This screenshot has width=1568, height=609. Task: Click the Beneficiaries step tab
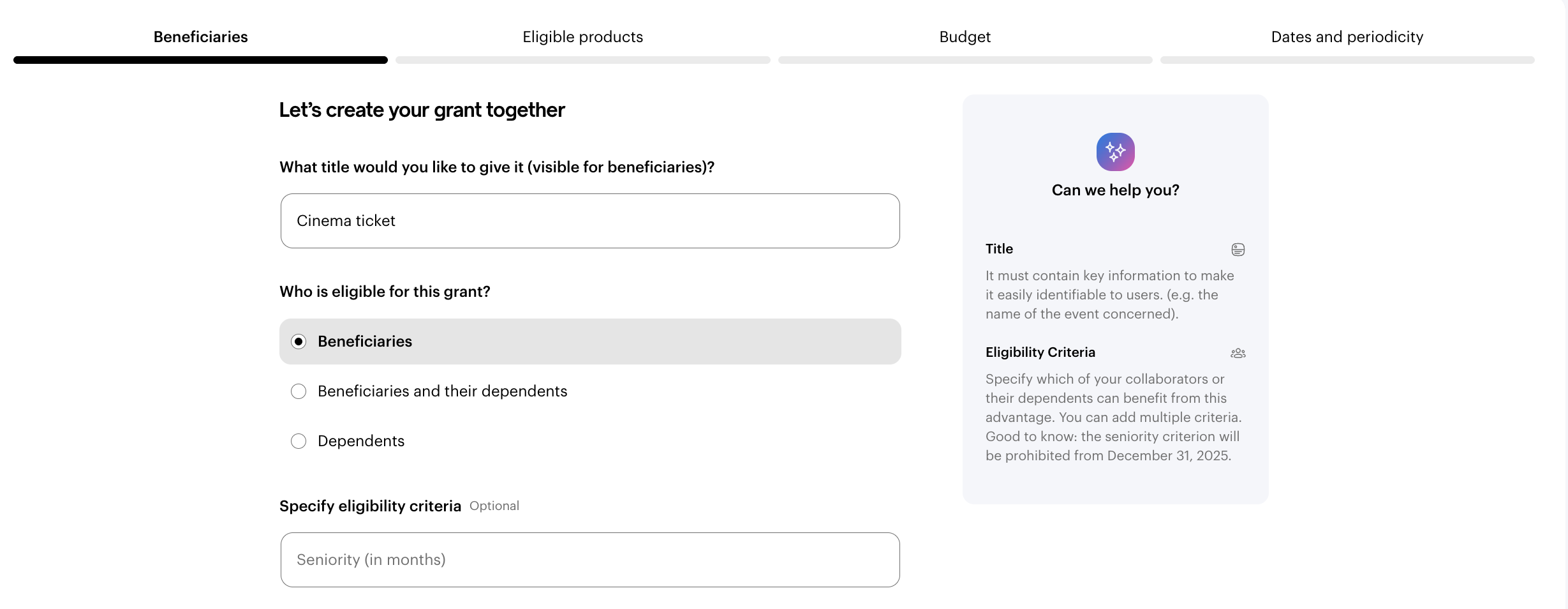click(x=200, y=37)
